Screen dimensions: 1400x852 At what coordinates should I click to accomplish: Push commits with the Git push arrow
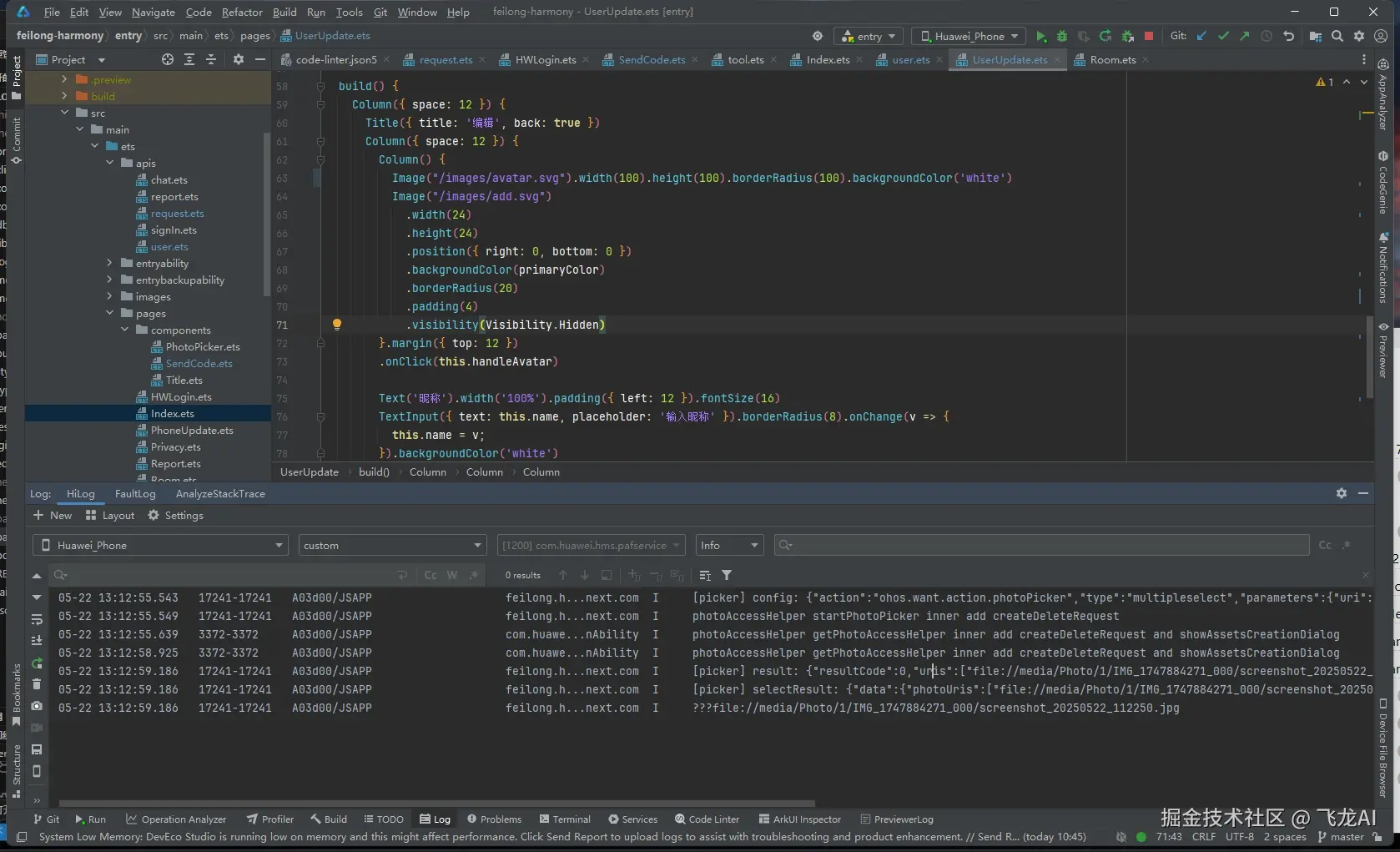[x=1245, y=36]
